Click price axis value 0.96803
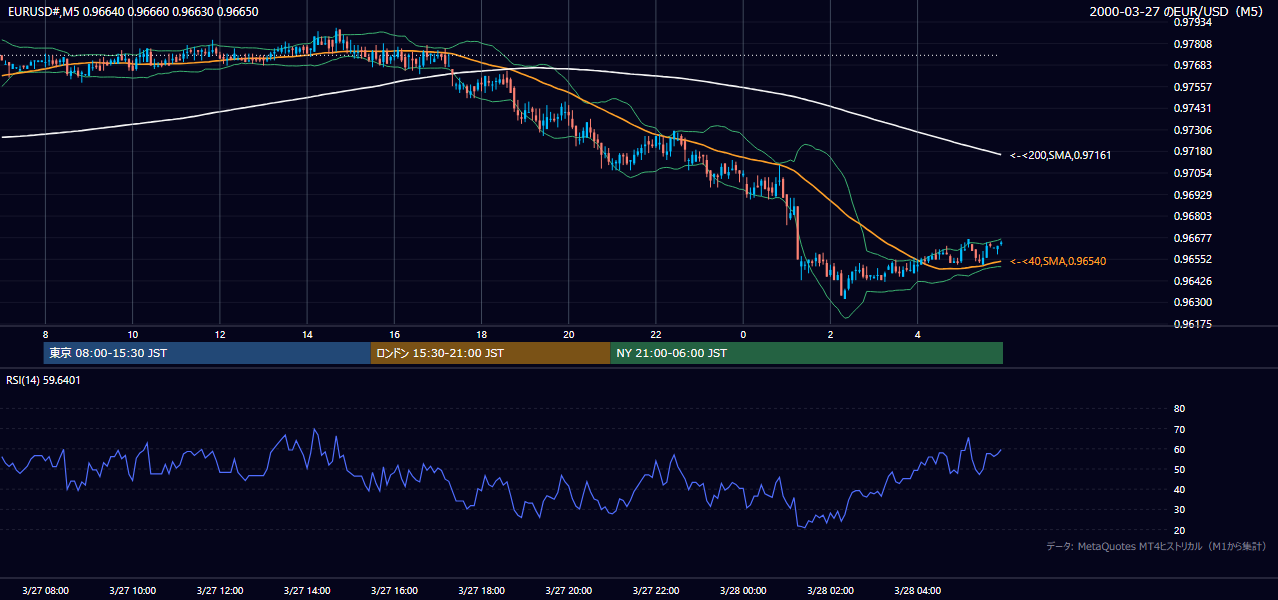 pos(1192,216)
